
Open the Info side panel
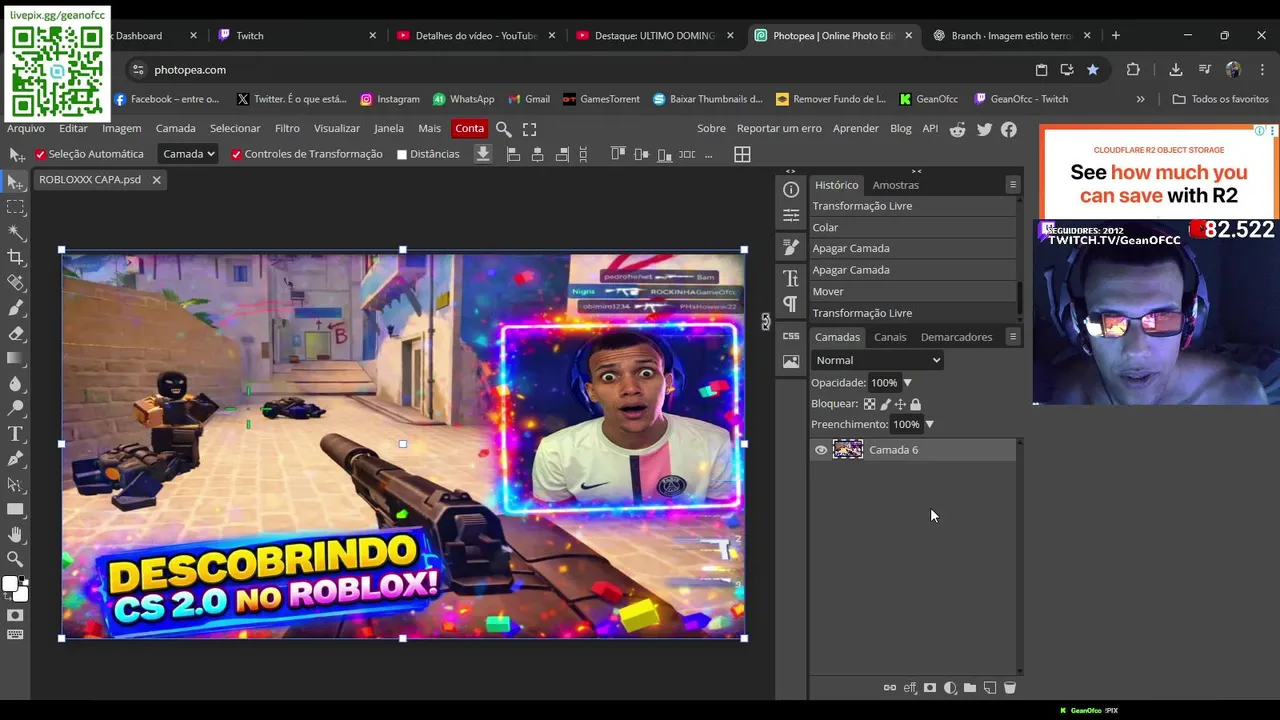pos(791,190)
